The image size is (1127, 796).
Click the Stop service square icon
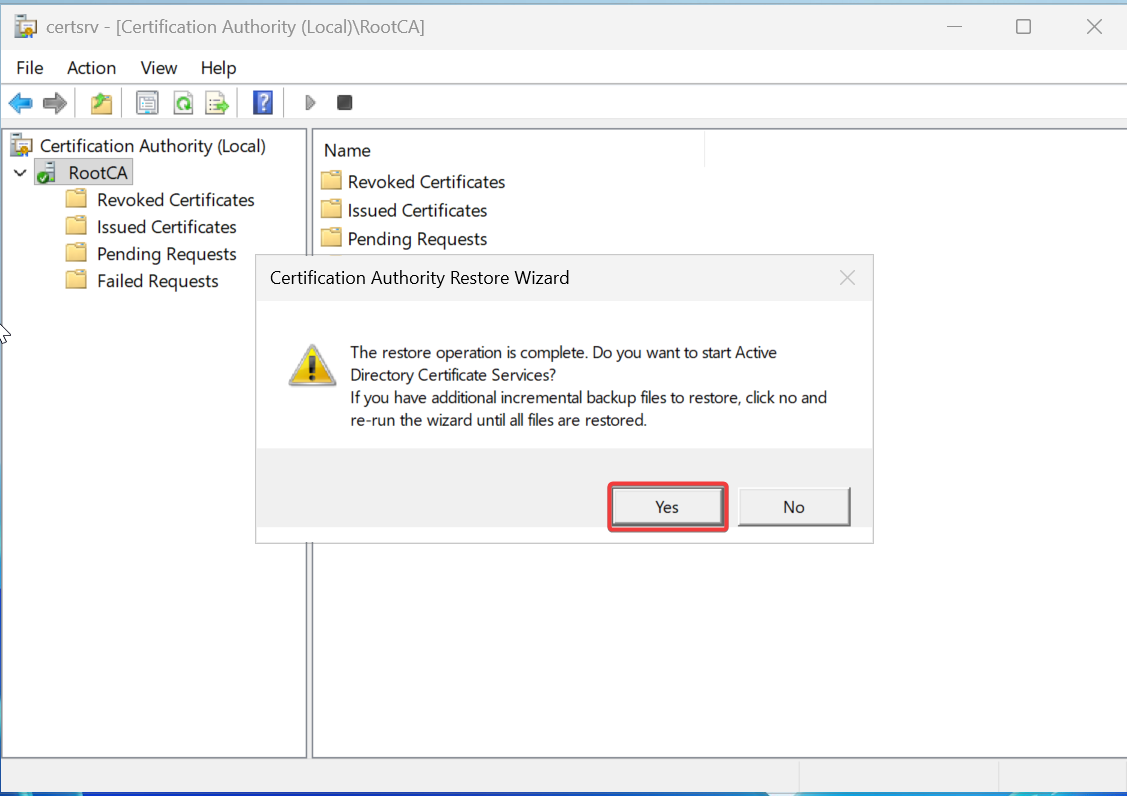(344, 103)
